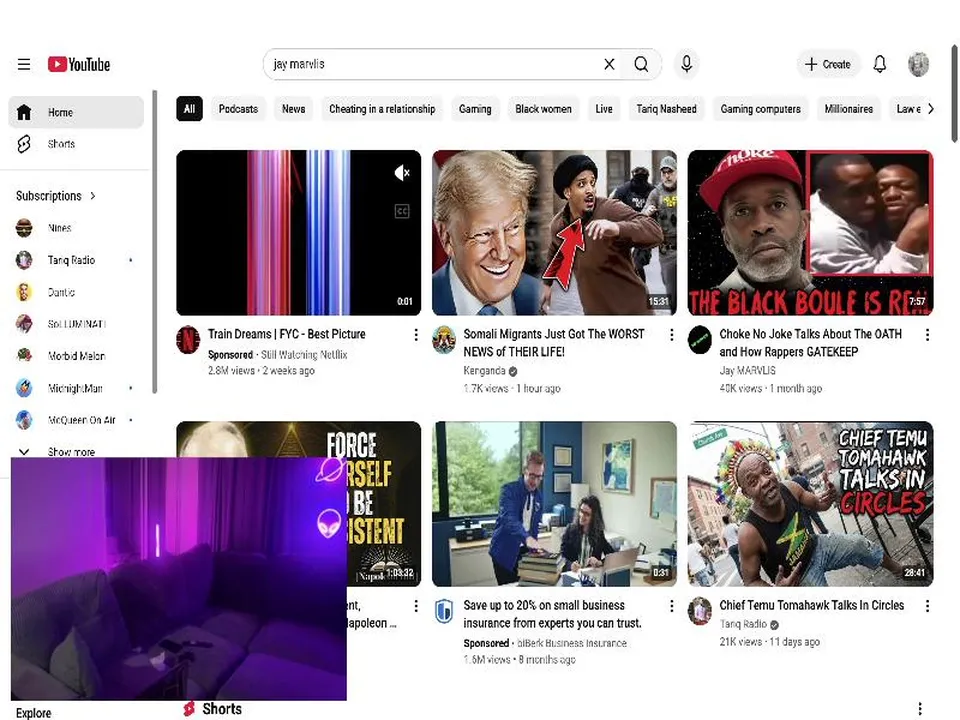
Task: Start voice search with microphone
Action: pyautogui.click(x=686, y=64)
